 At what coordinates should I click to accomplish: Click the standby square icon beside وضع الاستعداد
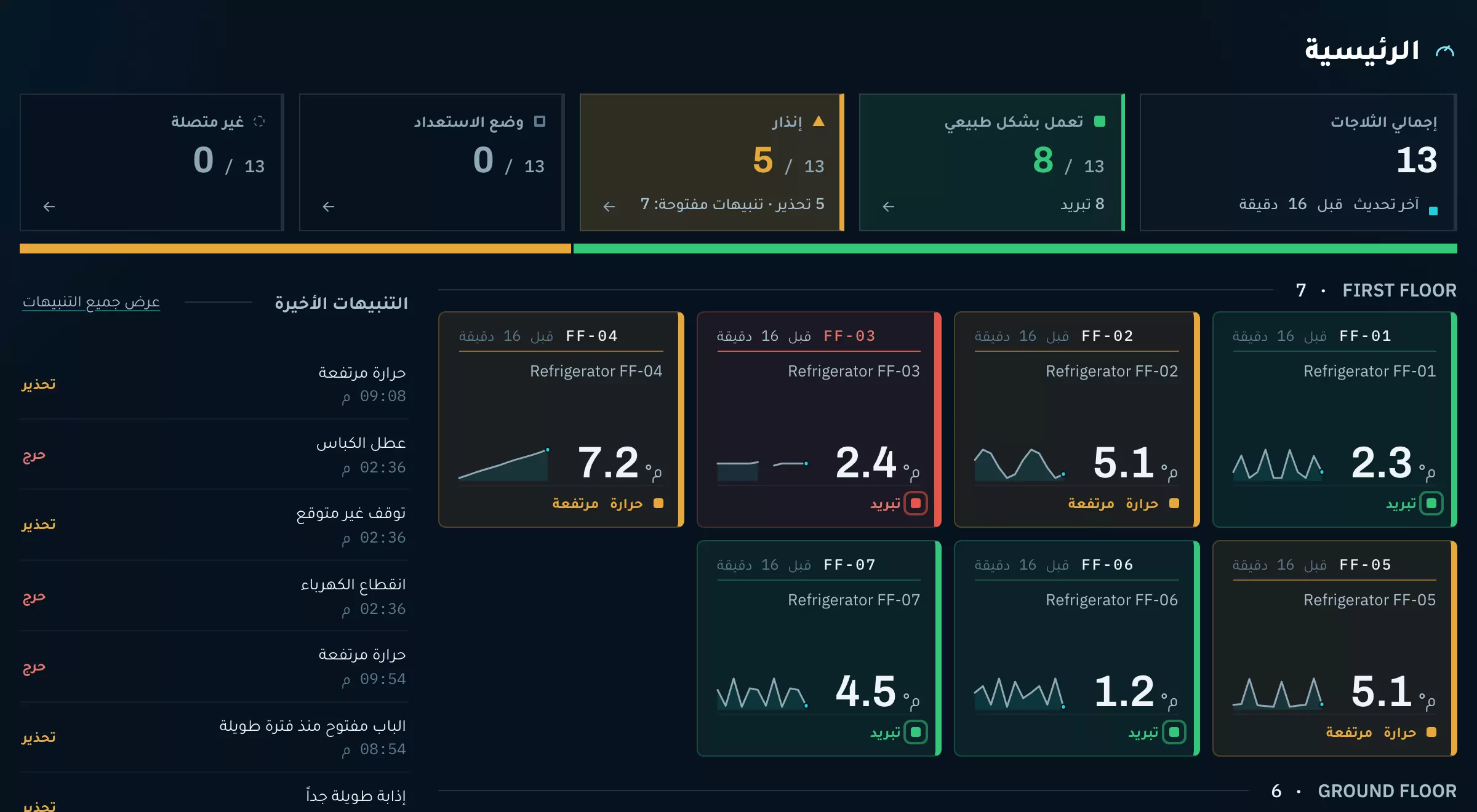[540, 121]
